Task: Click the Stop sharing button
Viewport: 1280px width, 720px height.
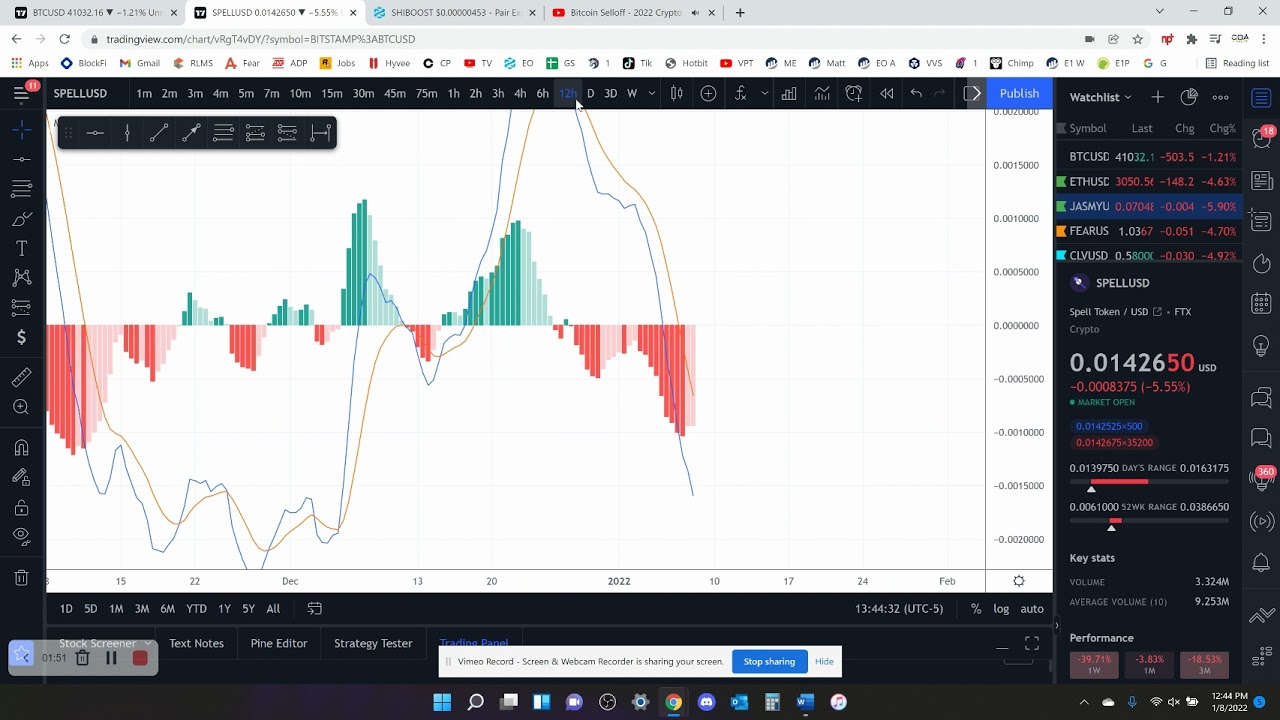Action: [x=769, y=661]
